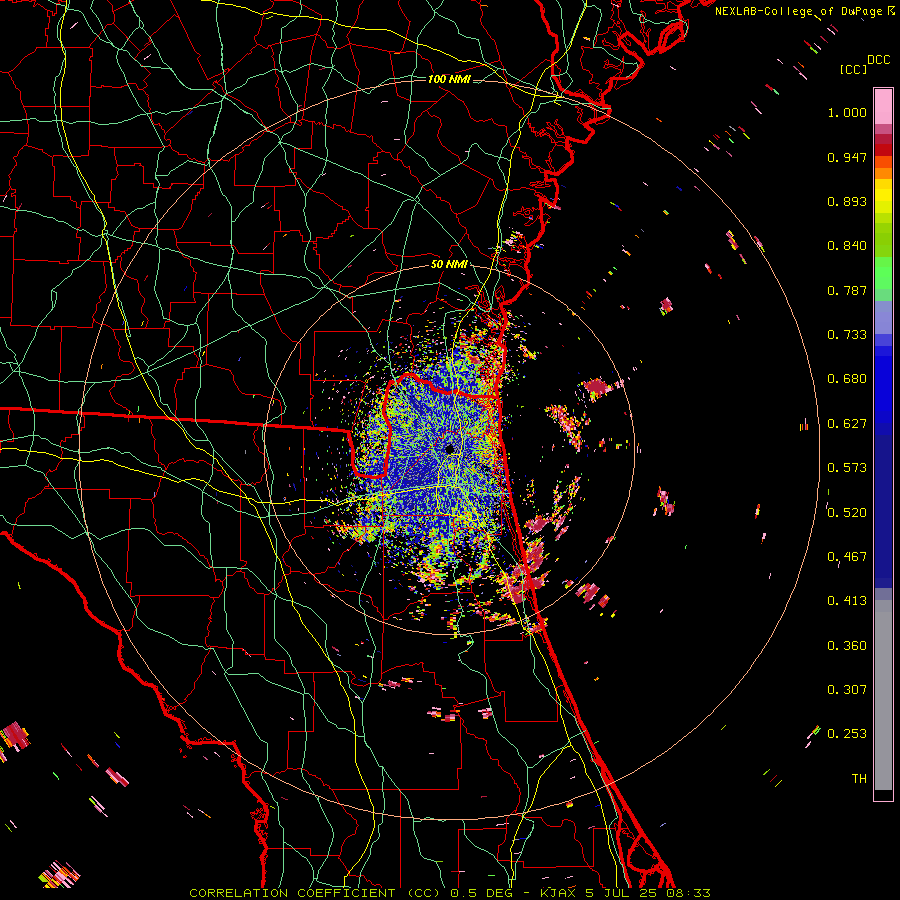Image resolution: width=900 pixels, height=900 pixels.
Task: Click the TH threshold label
Action: pos(859,779)
